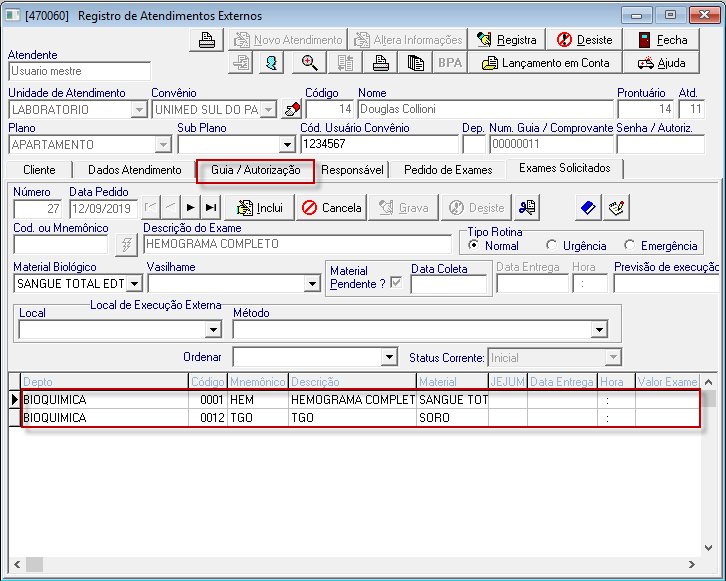Open the Material Biológico dropdown
Image resolution: width=726 pixels, height=581 pixels.
point(134,283)
